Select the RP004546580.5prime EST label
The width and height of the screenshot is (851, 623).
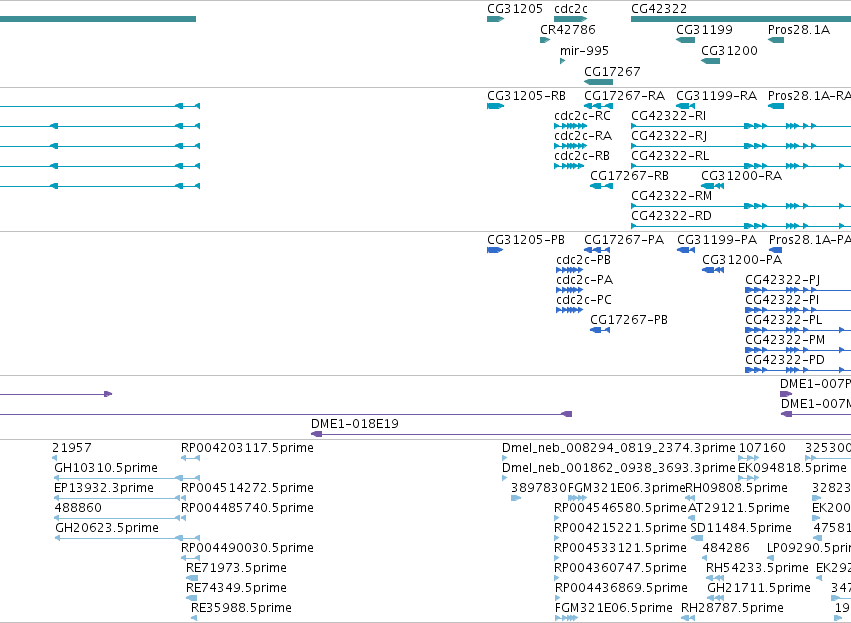(620, 508)
